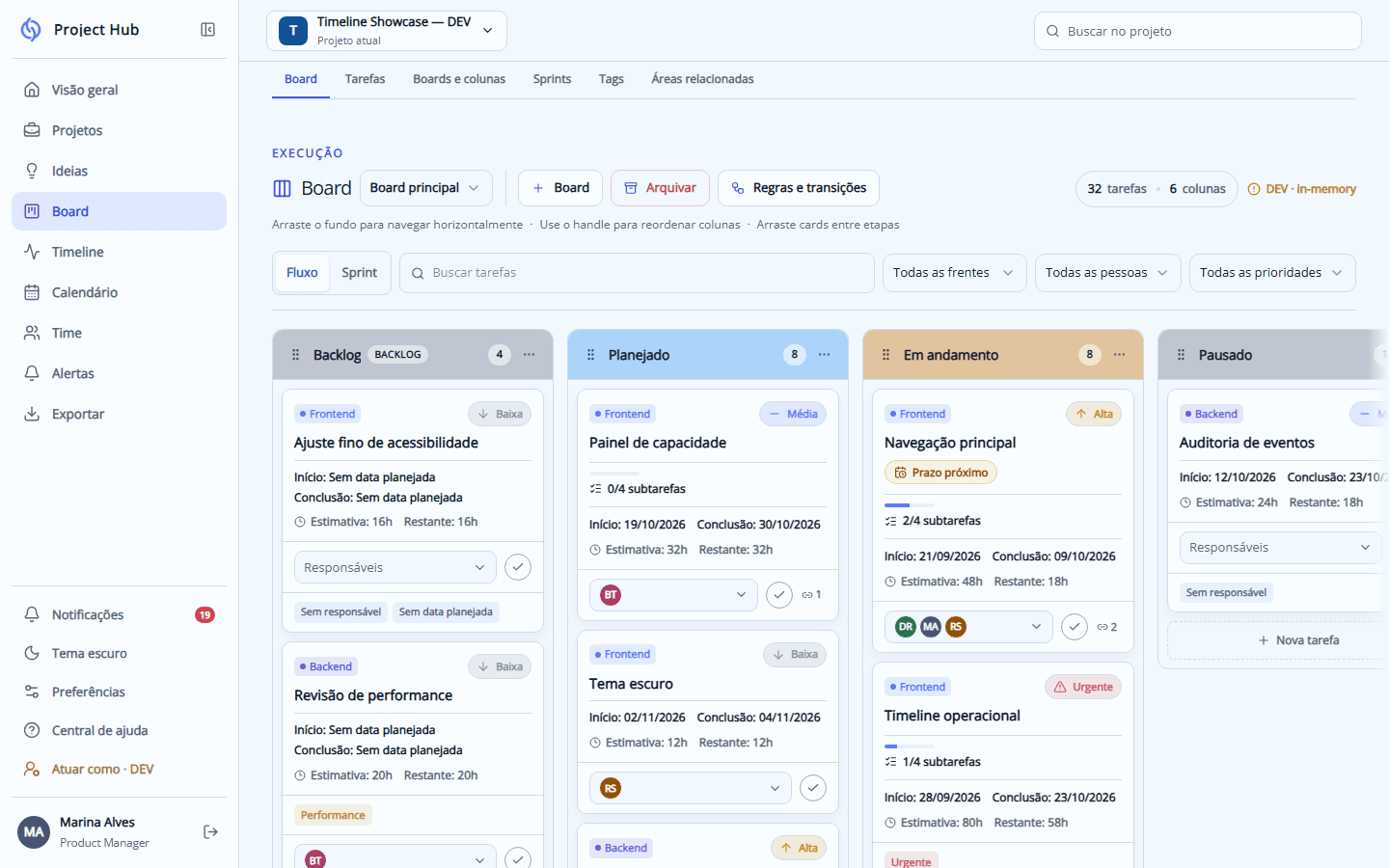1389x868 pixels.
Task: Grab Pausado column drag handle
Action: (x=1182, y=355)
